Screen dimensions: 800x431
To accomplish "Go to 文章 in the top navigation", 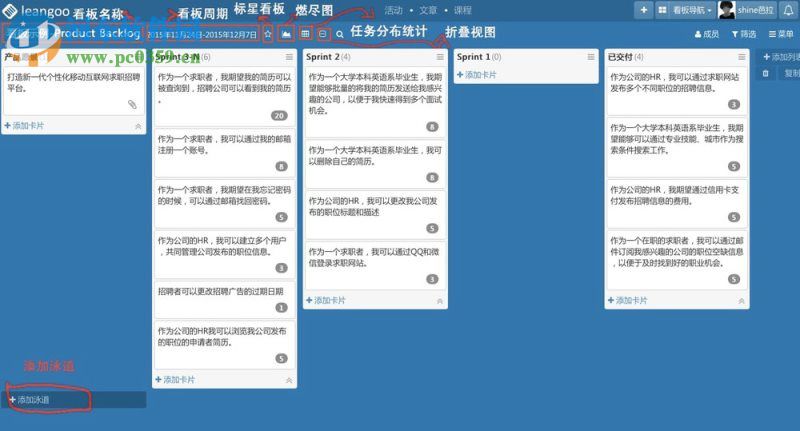I will [x=428, y=10].
